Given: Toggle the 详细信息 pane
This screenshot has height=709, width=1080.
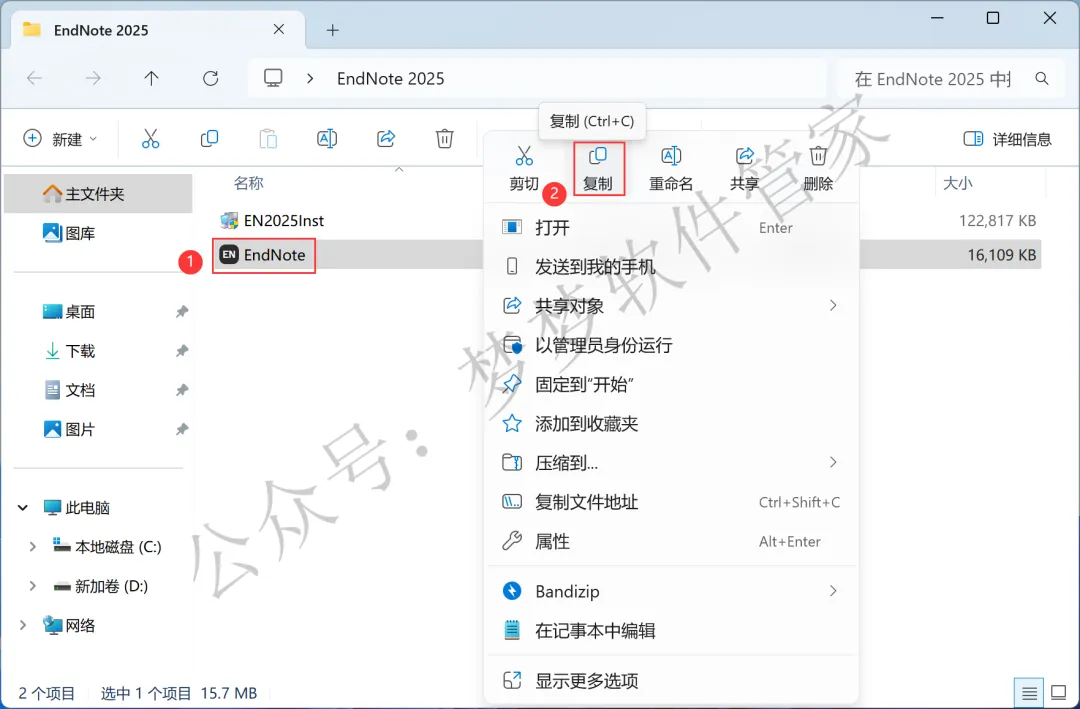Looking at the screenshot, I should pyautogui.click(x=1007, y=139).
